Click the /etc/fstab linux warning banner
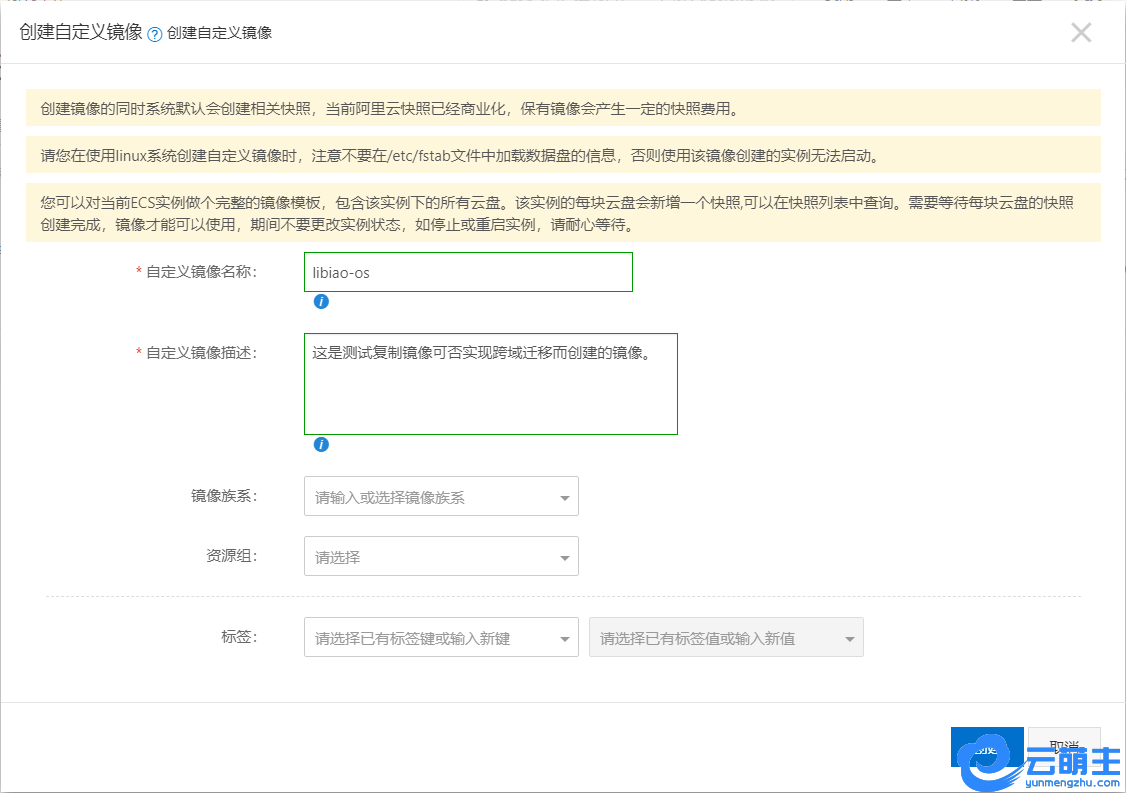Screen dimensions: 1126x793 563,155
